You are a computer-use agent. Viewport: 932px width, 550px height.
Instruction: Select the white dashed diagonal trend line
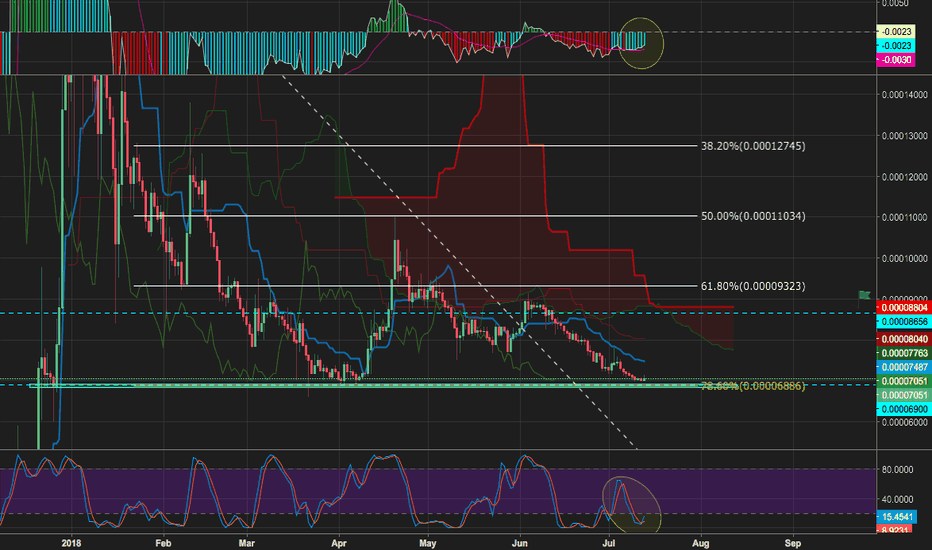[x=459, y=262]
